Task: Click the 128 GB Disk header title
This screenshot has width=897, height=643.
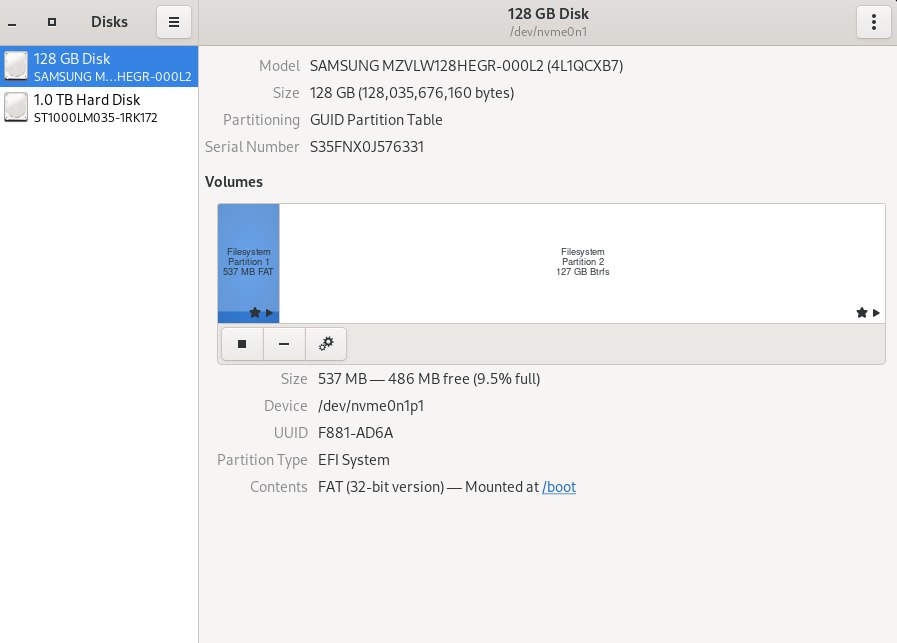Action: point(548,14)
